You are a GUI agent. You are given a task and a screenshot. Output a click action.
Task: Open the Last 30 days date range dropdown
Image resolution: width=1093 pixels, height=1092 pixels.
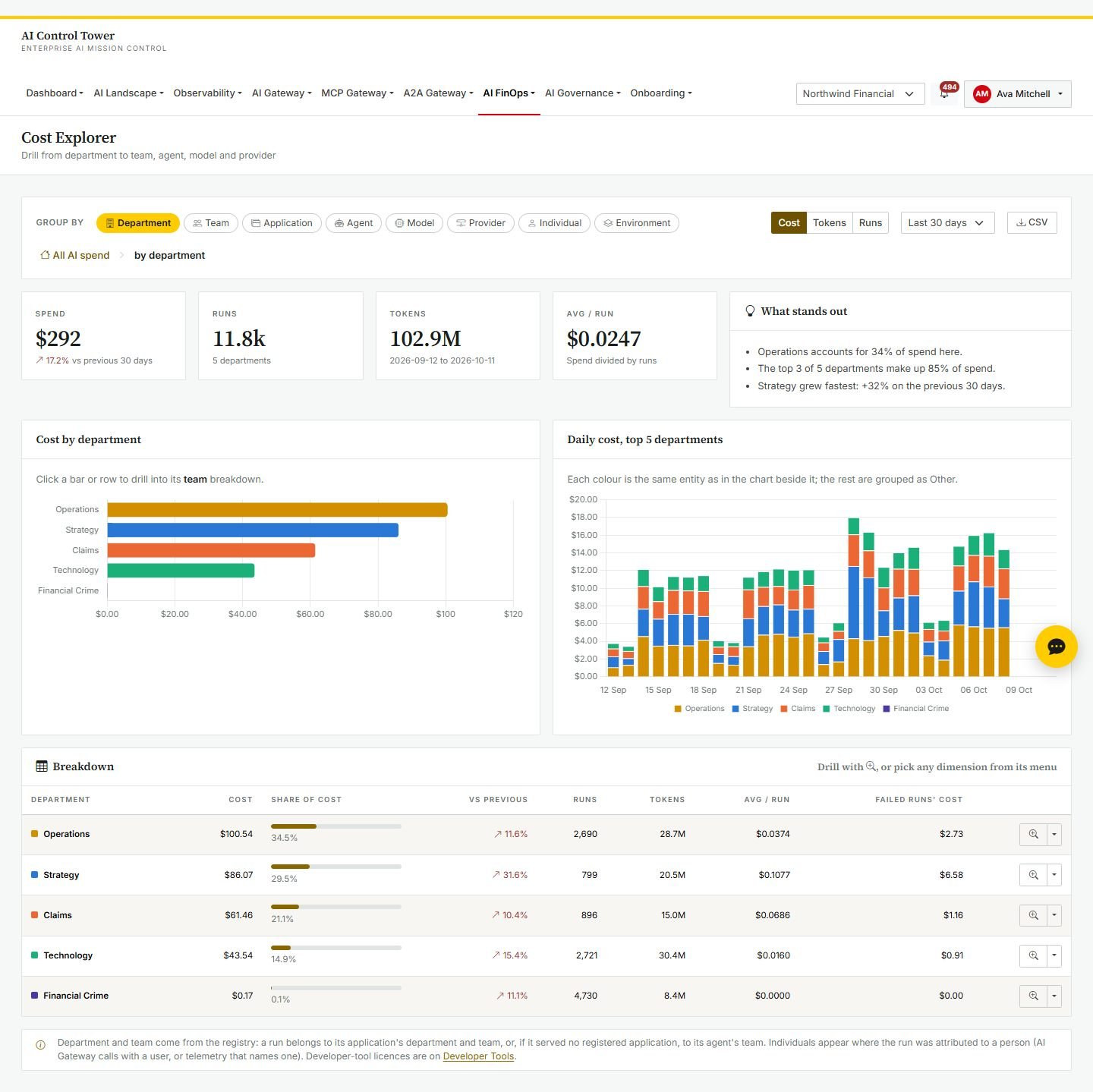tap(947, 223)
